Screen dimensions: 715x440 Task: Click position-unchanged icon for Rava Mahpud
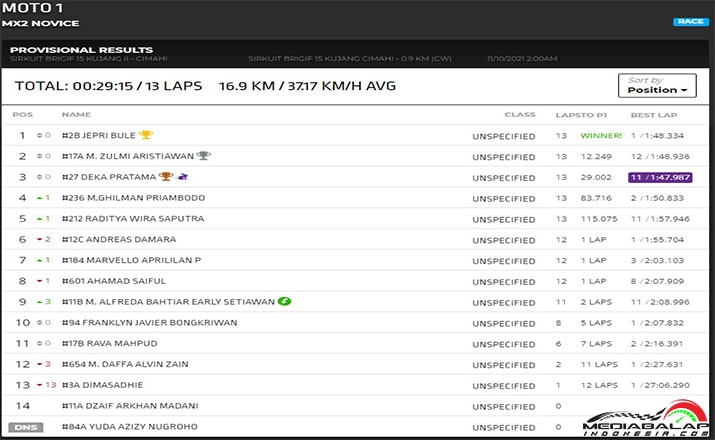[x=40, y=343]
